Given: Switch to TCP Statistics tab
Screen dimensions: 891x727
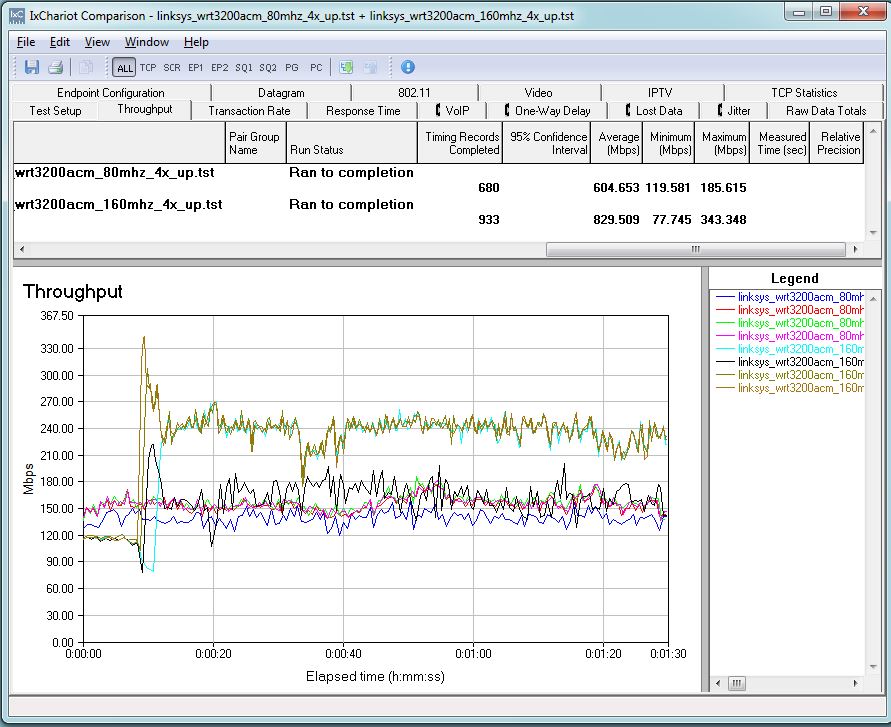Looking at the screenshot, I should pos(804,93).
